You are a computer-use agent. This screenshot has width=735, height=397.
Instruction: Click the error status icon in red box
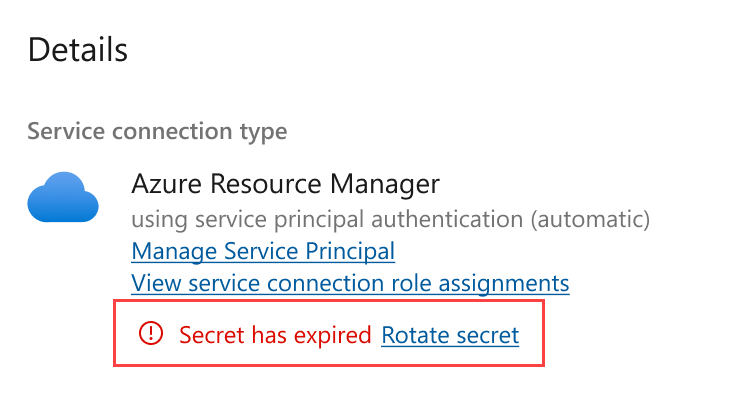(x=150, y=334)
